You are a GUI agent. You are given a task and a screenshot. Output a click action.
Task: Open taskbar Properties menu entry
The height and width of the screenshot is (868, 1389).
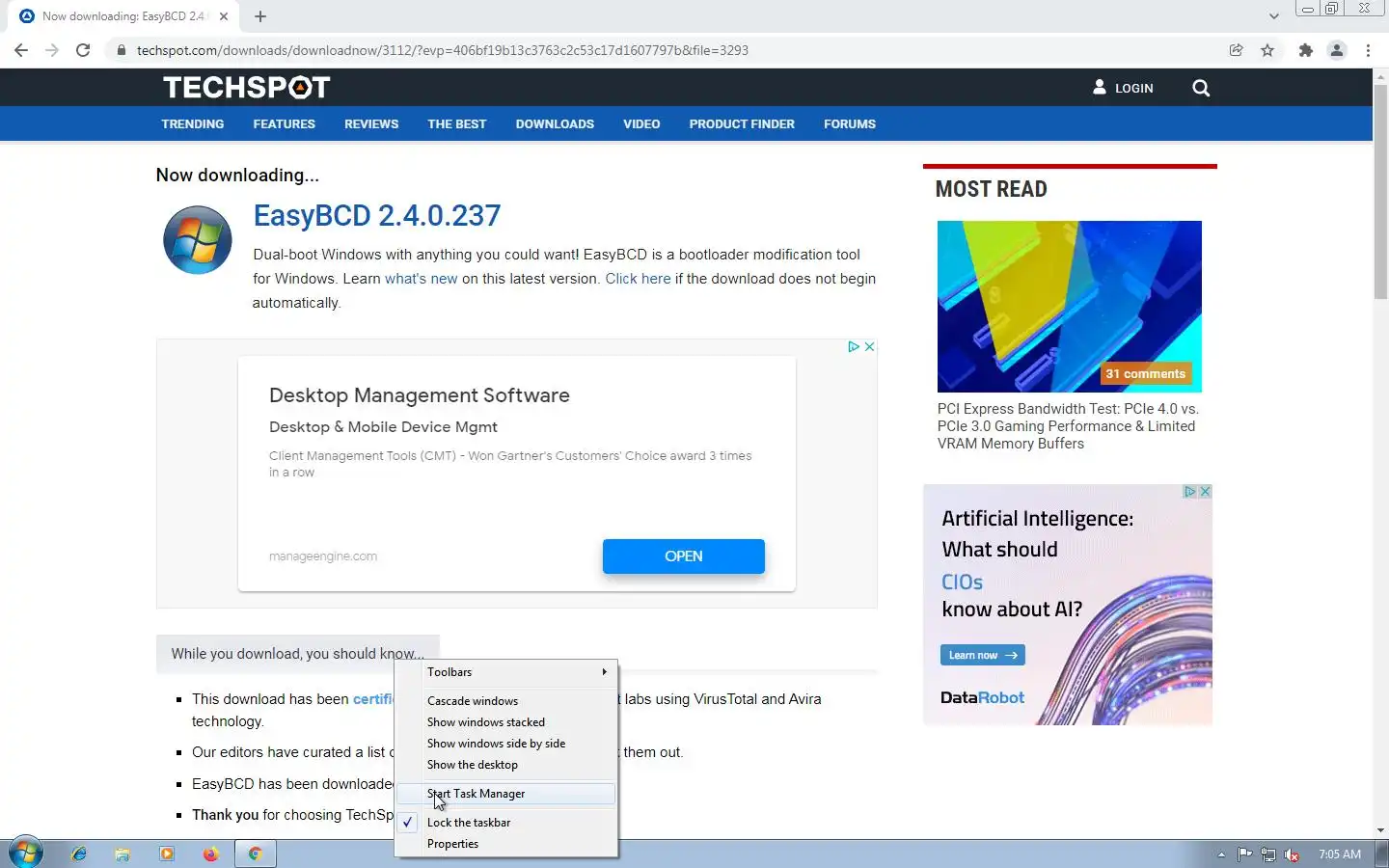tap(506, 844)
